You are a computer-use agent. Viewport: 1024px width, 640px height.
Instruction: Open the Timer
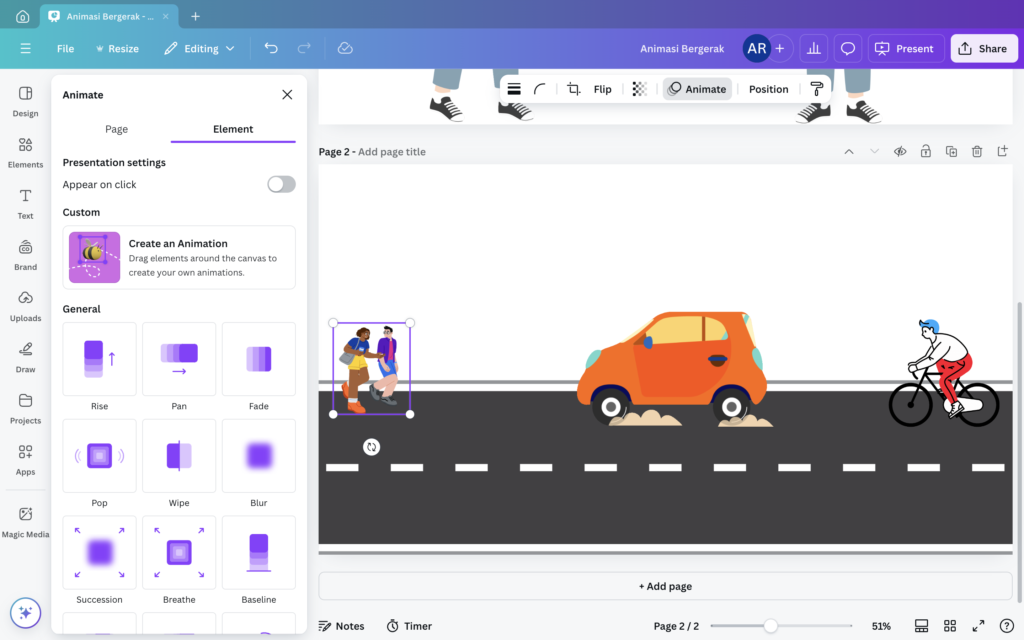click(x=409, y=626)
